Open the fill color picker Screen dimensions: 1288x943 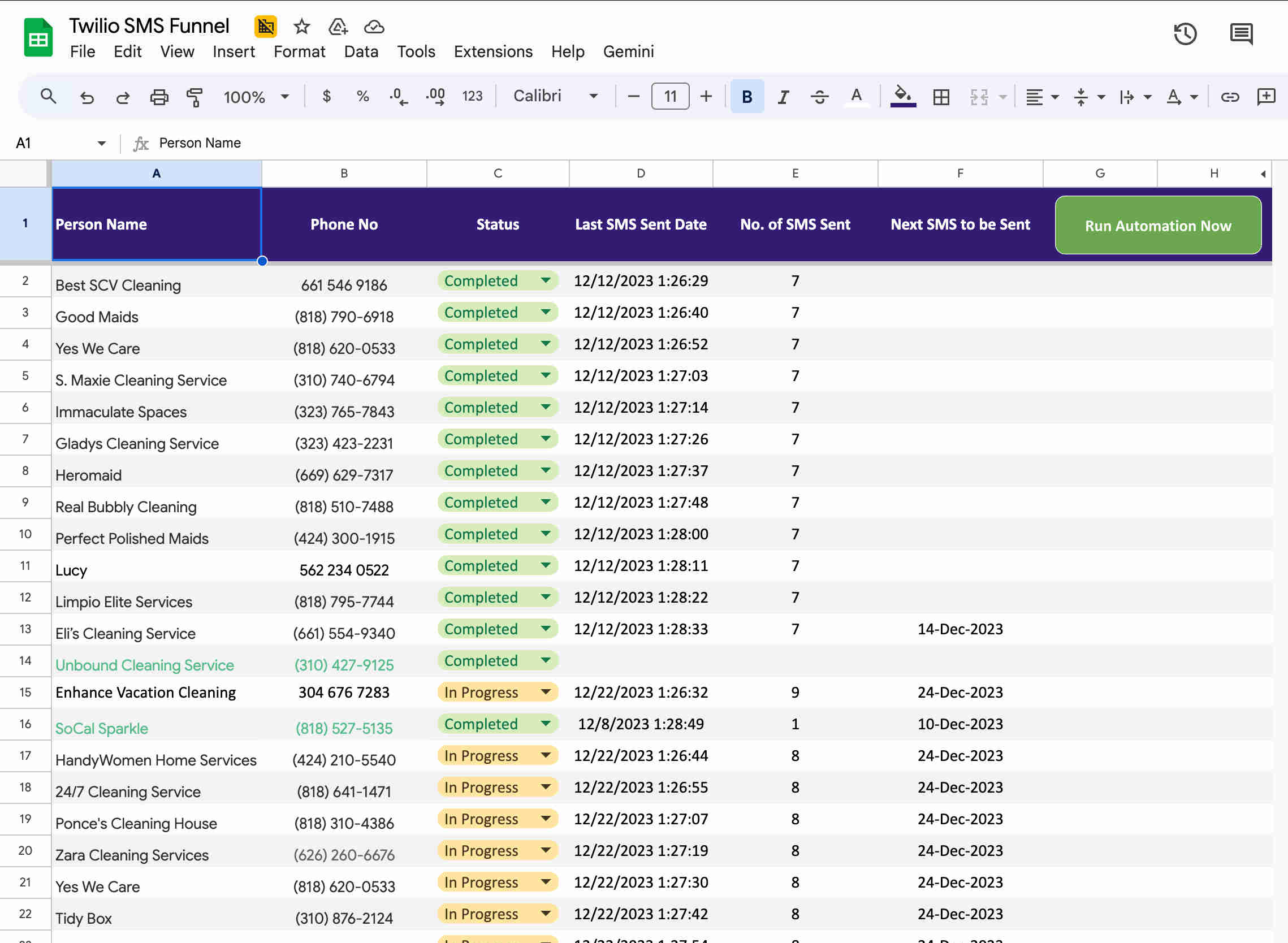pyautogui.click(x=903, y=96)
